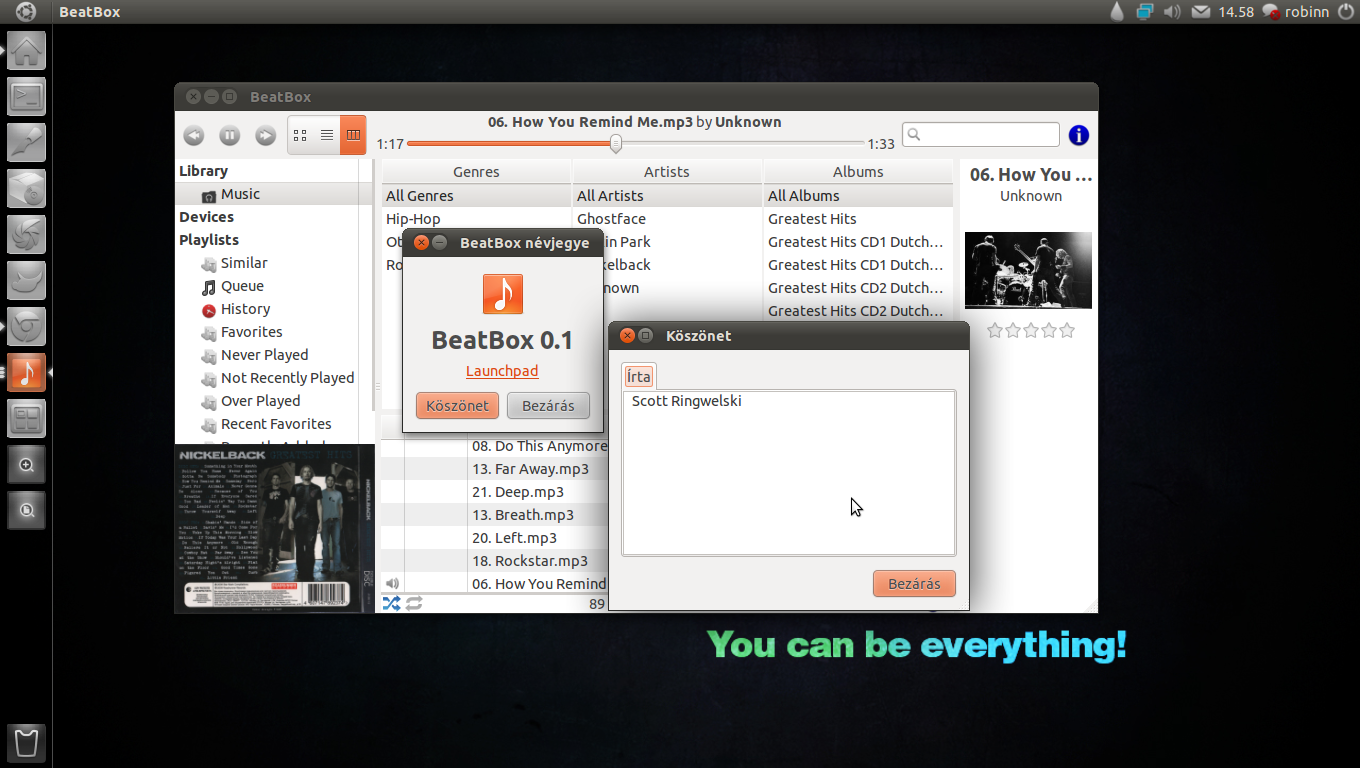Click Bezárás in BeatBox névjegye dialog
The width and height of the screenshot is (1360, 768).
tap(548, 405)
